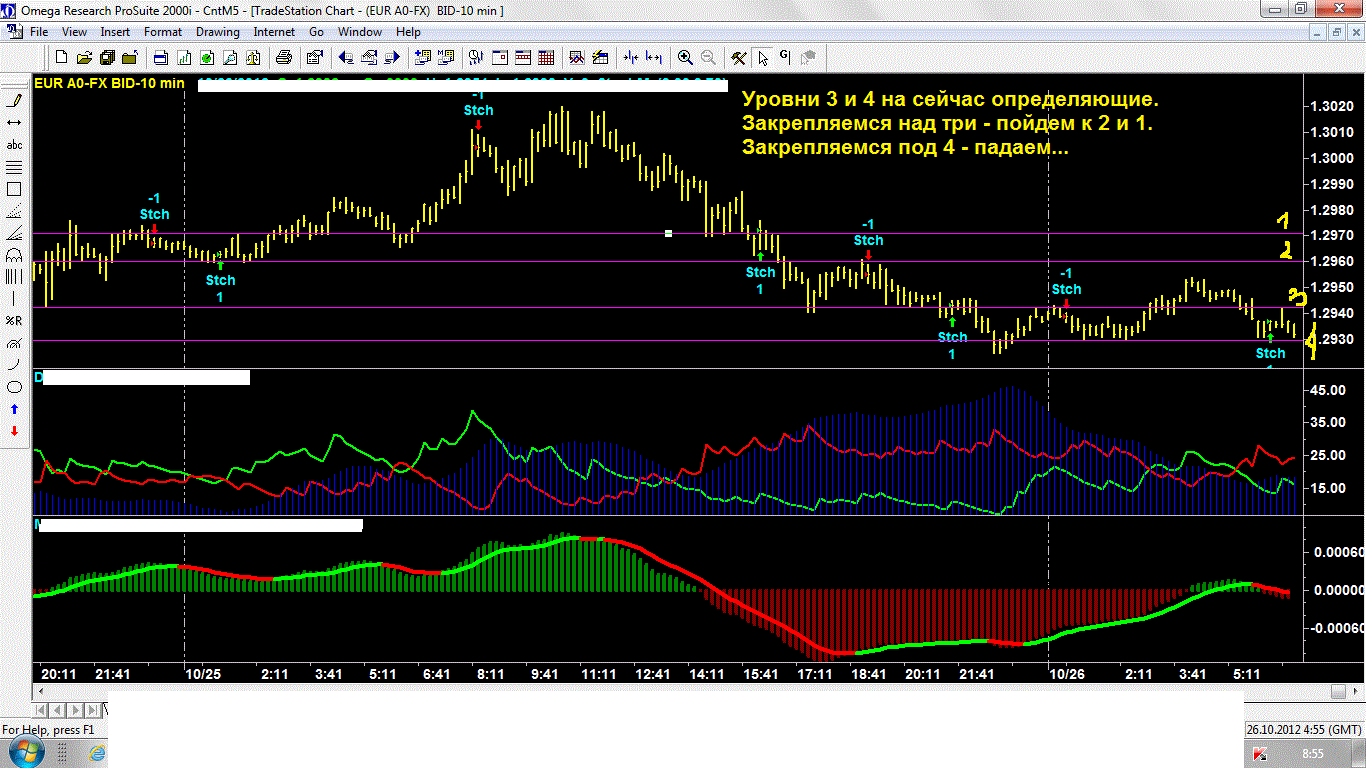Open Internet Explorer from the taskbar
Image resolution: width=1366 pixels, height=768 pixels.
pyautogui.click(x=97, y=752)
